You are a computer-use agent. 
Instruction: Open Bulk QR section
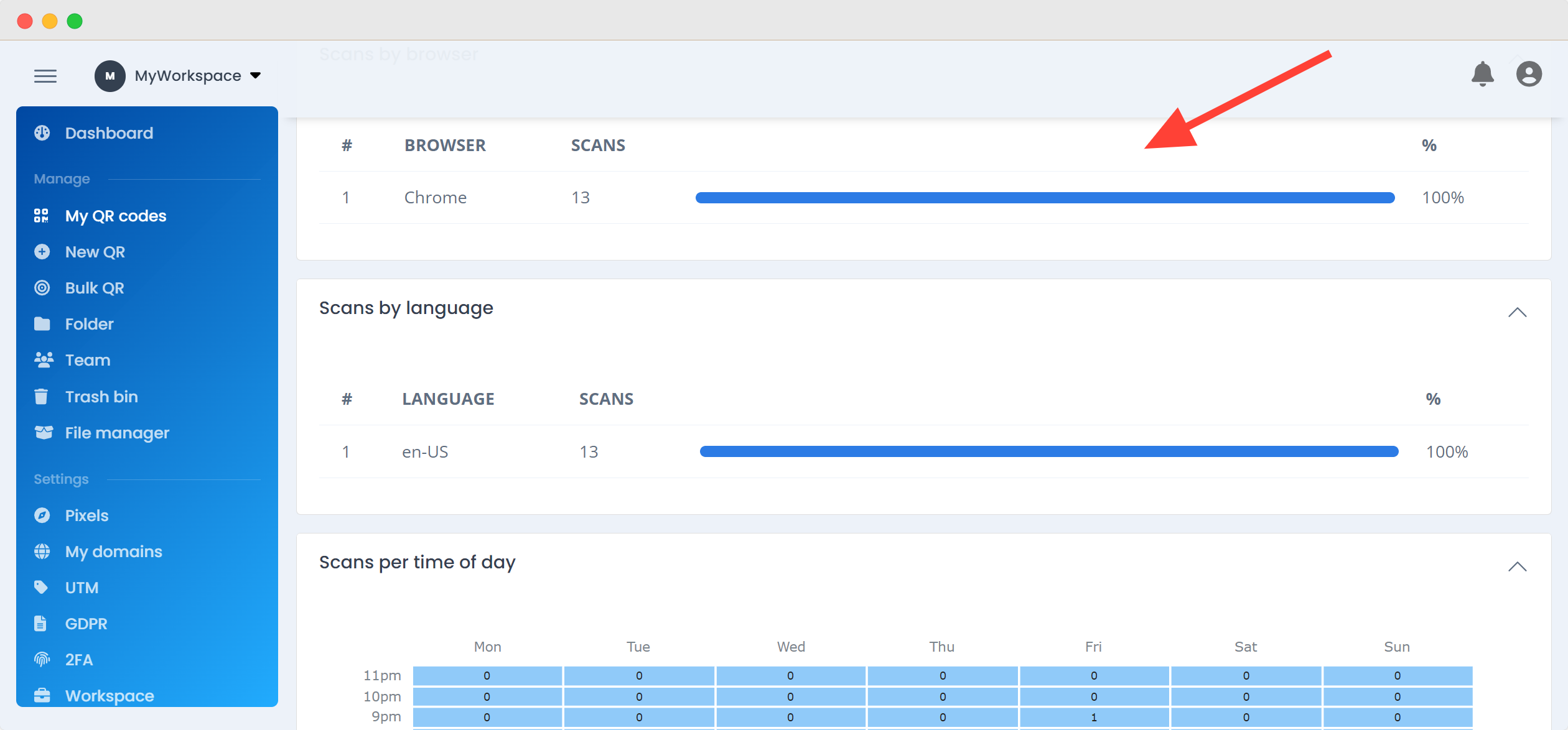point(95,288)
